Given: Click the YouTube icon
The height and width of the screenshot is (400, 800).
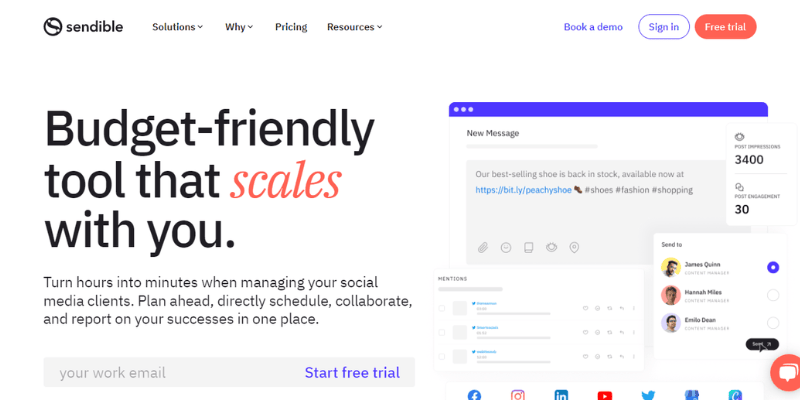Looking at the screenshot, I should 605,395.
